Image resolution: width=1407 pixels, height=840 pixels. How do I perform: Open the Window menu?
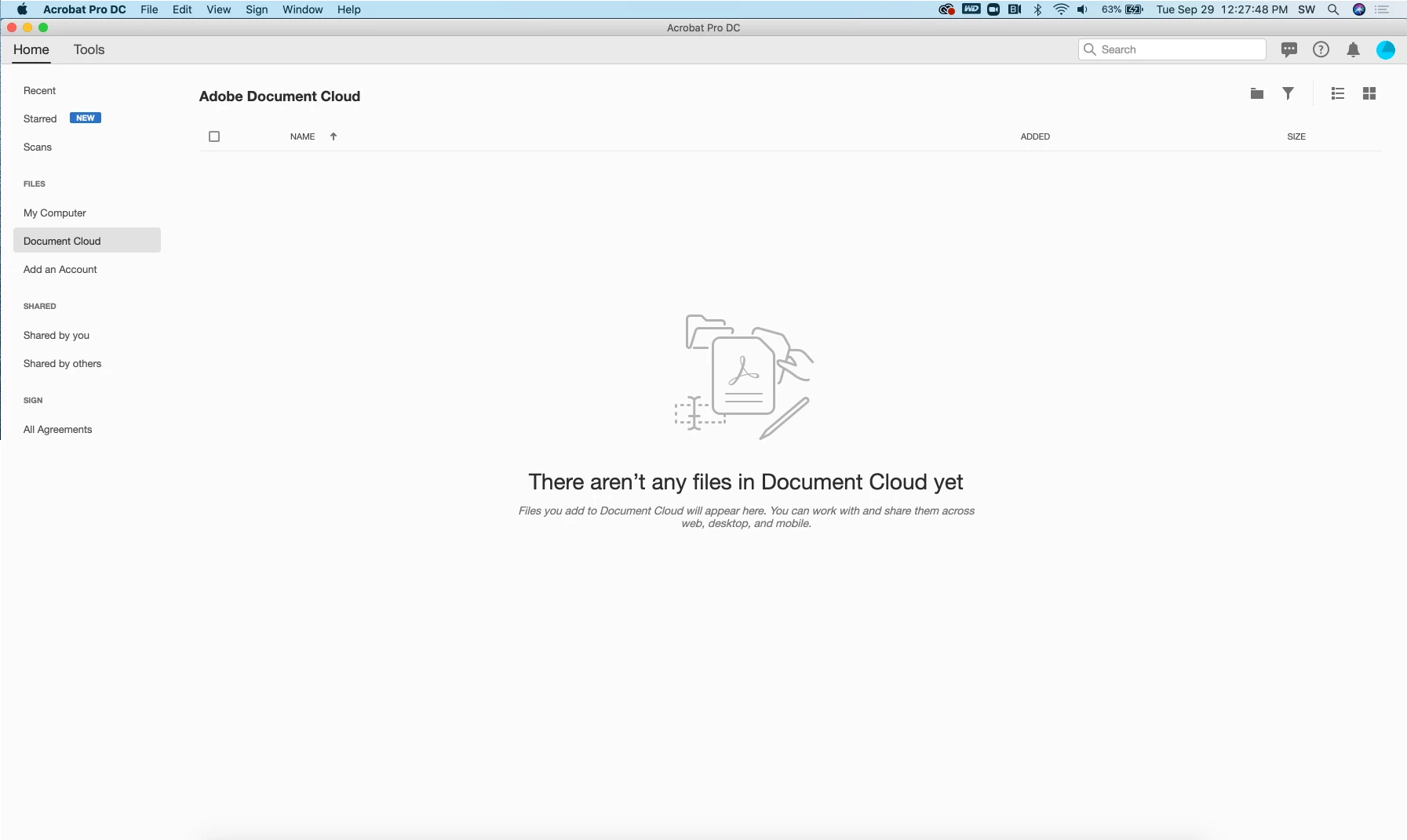click(x=303, y=9)
